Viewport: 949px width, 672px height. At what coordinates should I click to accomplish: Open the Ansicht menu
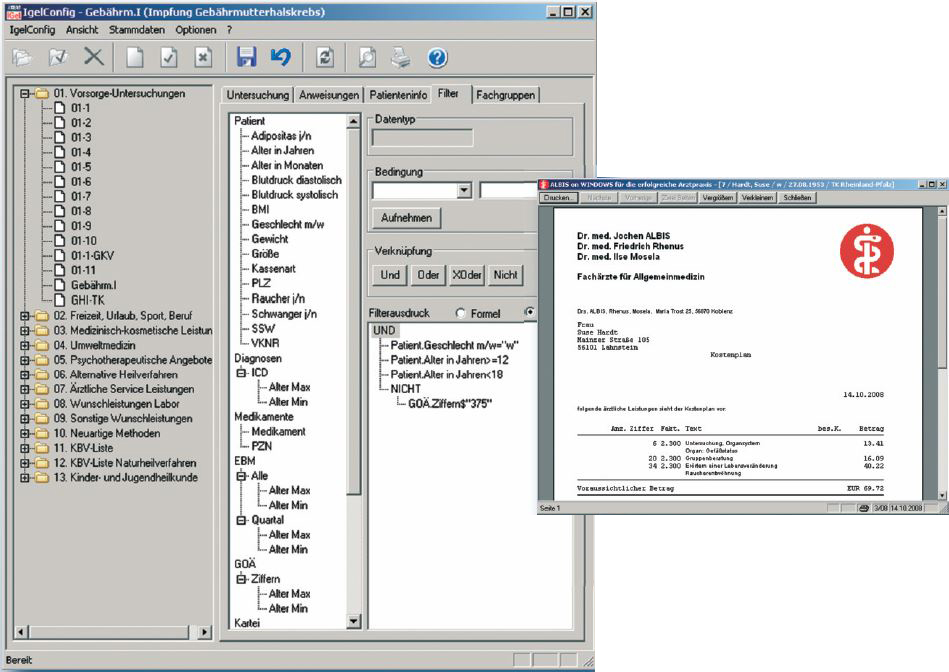coord(82,30)
